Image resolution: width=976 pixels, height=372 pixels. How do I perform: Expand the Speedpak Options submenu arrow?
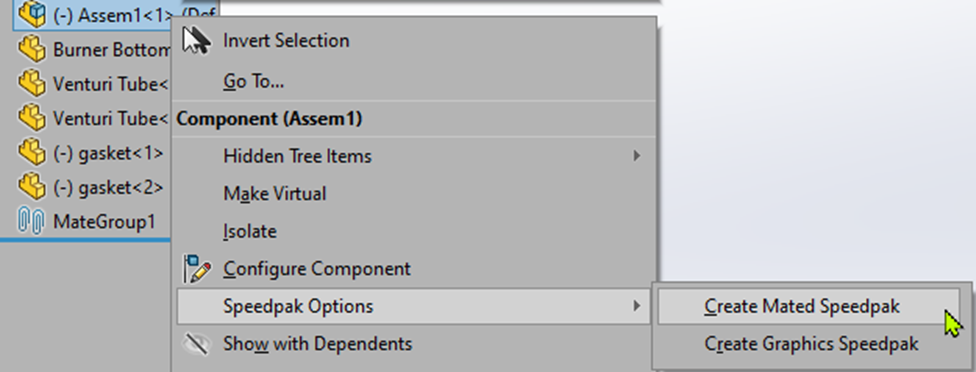[637, 305]
